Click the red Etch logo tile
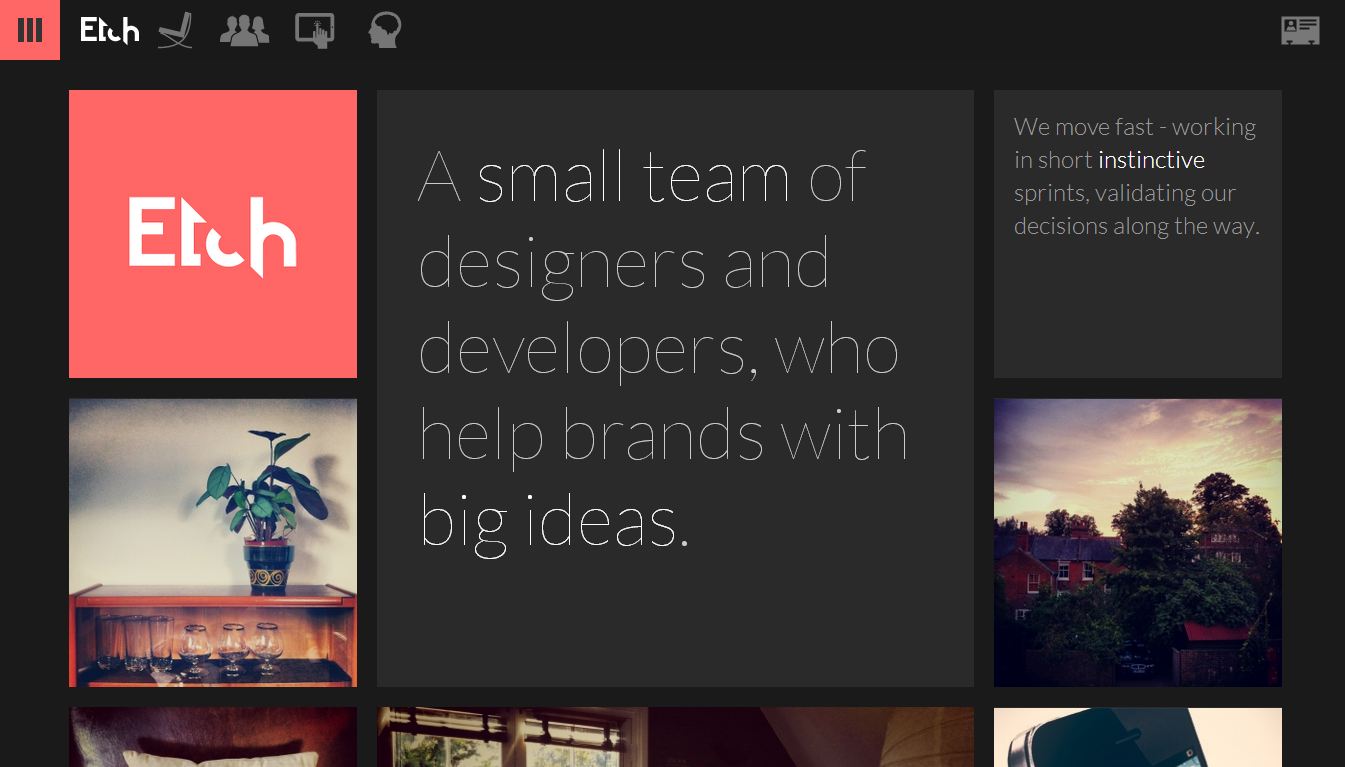 pos(212,233)
